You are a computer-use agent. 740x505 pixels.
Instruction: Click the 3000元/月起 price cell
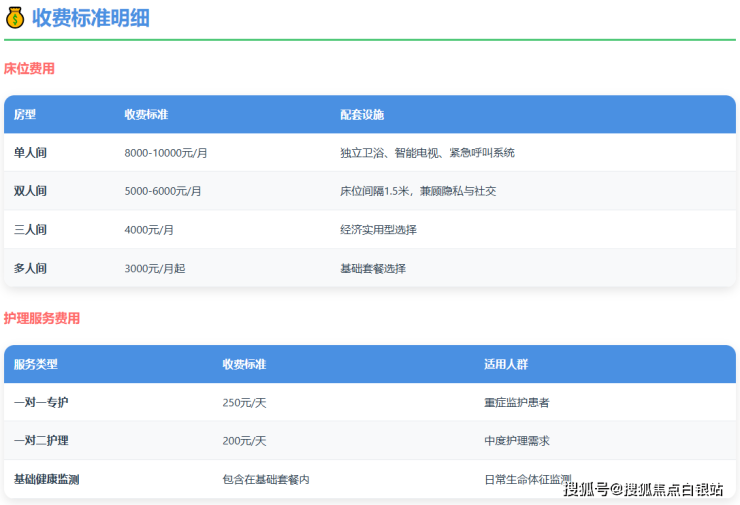155,268
